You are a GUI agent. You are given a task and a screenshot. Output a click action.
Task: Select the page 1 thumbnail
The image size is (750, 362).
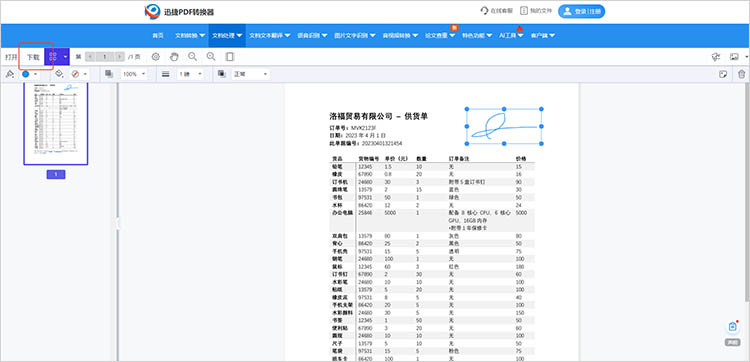pos(56,123)
